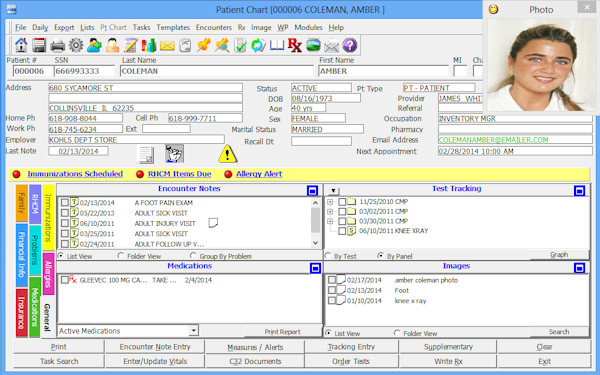Click the Enter/Update Vitals button

(155, 361)
